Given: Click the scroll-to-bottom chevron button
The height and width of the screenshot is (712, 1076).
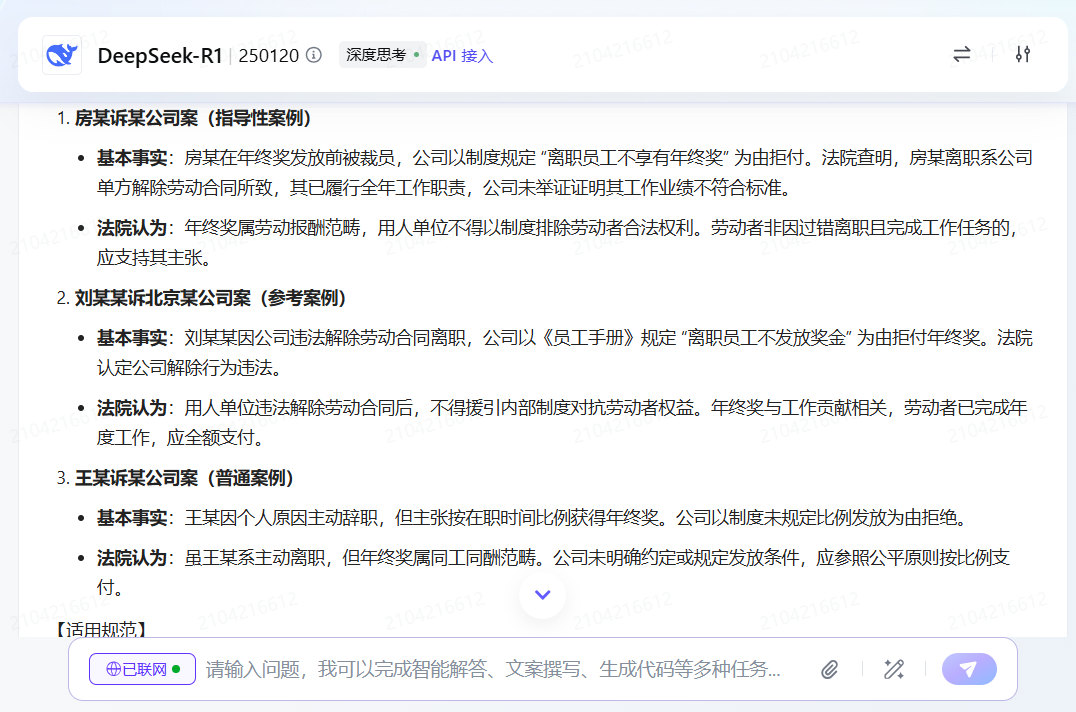Looking at the screenshot, I should click(542, 594).
